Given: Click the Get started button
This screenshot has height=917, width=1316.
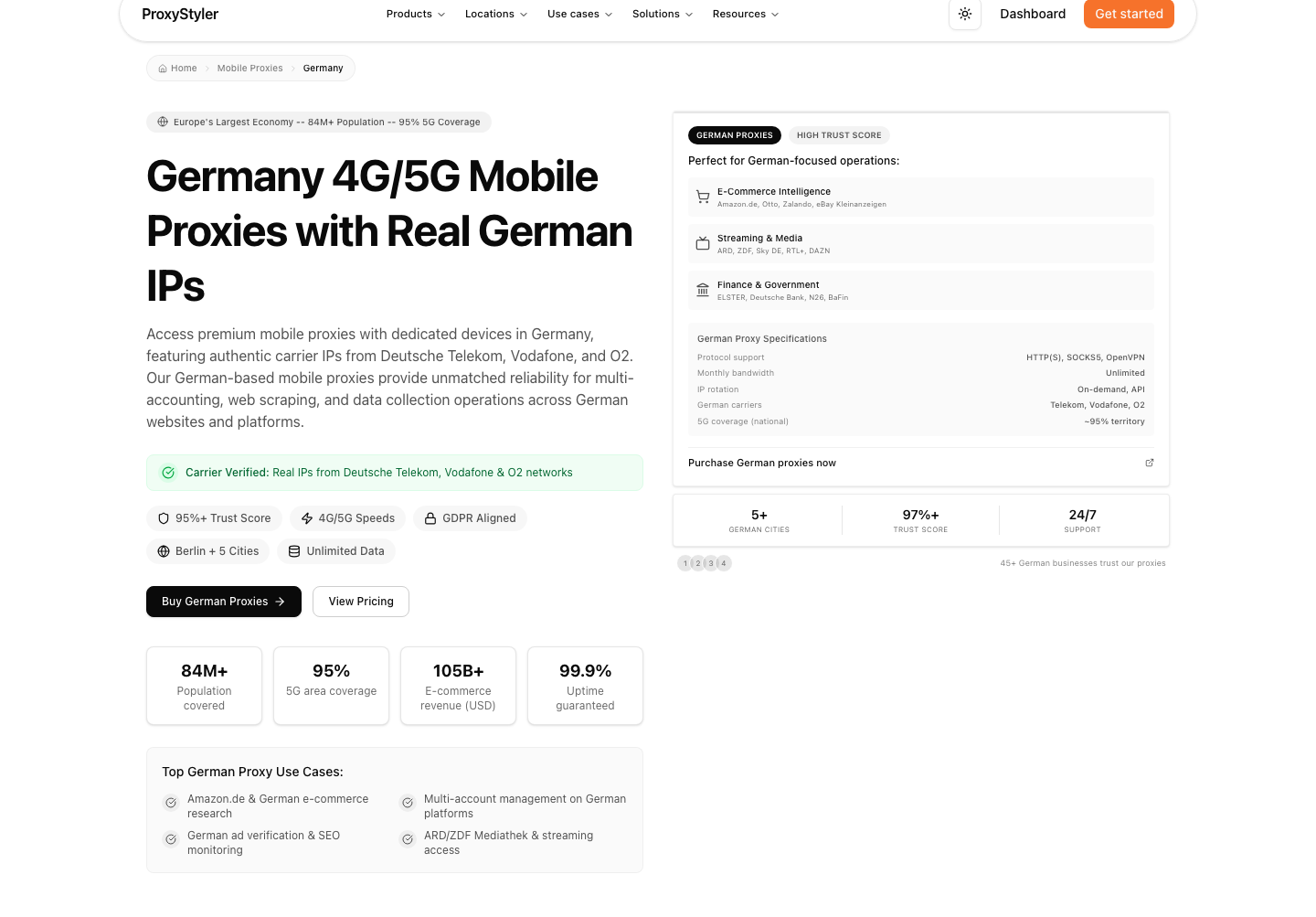Looking at the screenshot, I should (x=1129, y=14).
